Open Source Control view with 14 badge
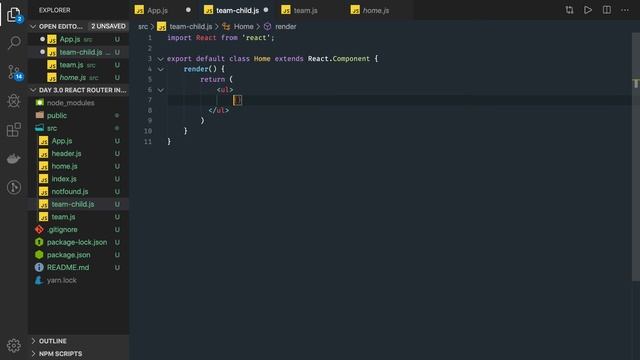The width and height of the screenshot is (640, 360). point(15,72)
